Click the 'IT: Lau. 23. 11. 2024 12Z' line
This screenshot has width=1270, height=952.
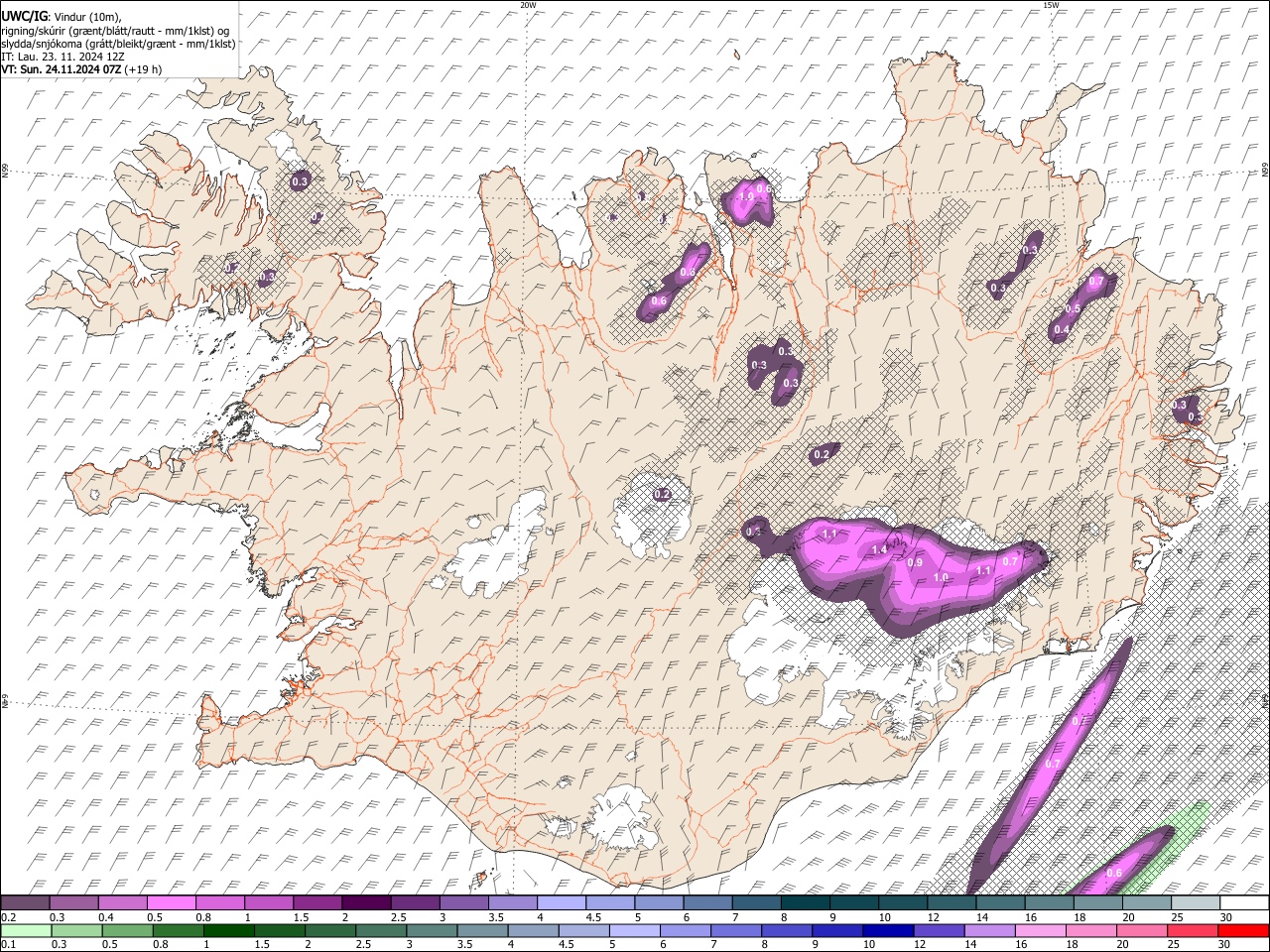coord(63,57)
